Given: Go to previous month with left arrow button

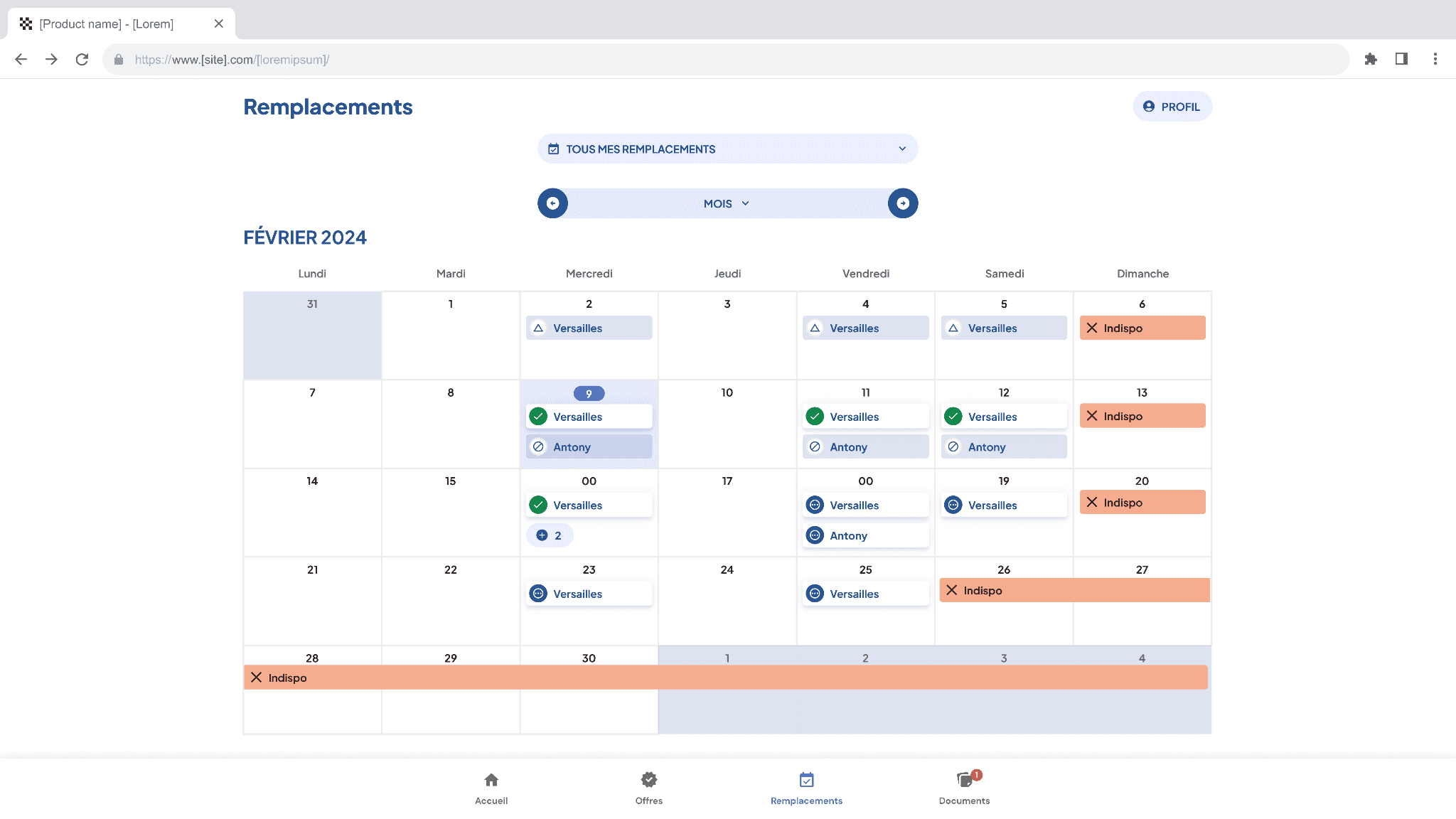Looking at the screenshot, I should [x=552, y=203].
